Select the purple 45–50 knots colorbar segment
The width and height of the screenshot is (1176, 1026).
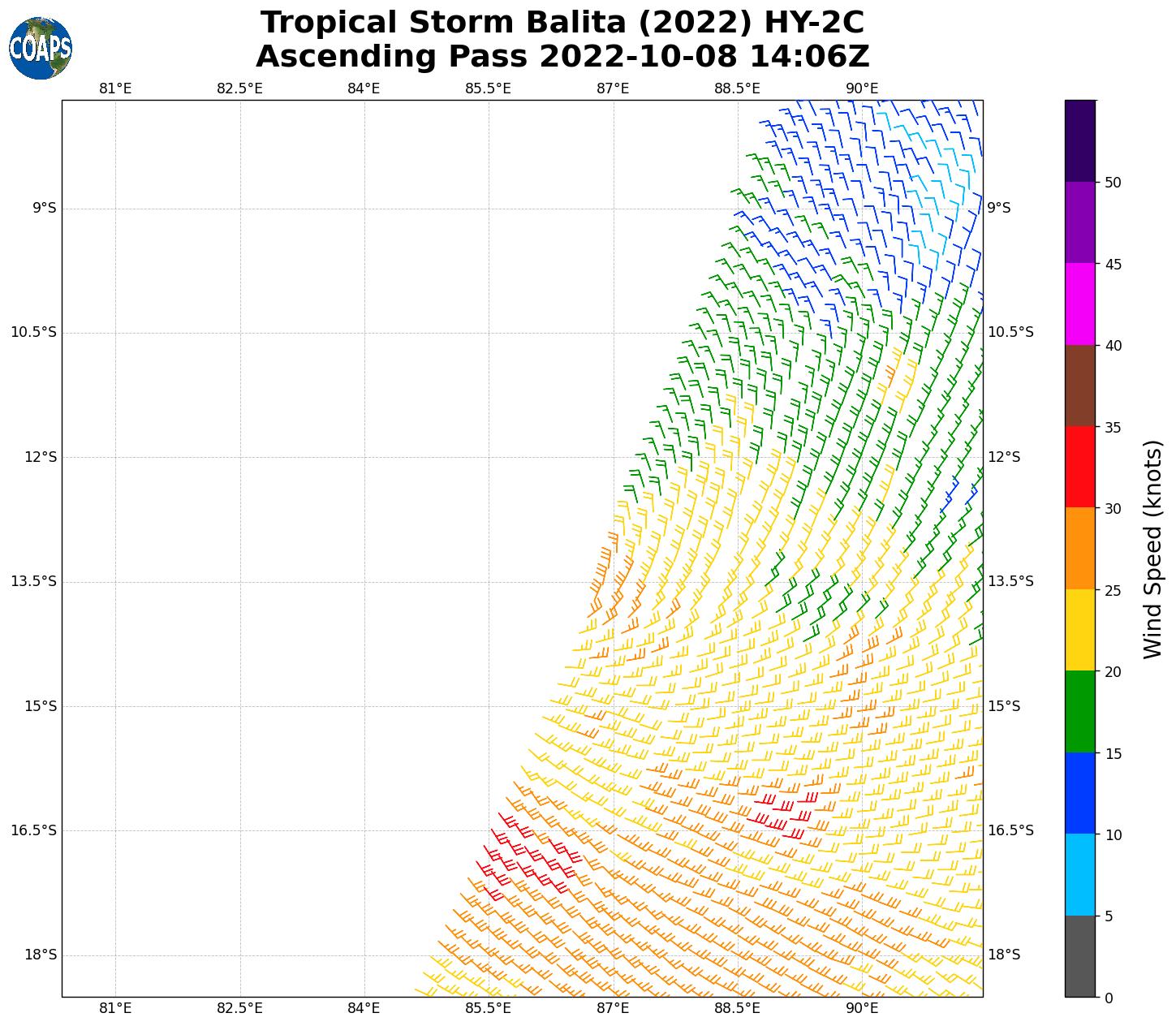[x=1079, y=222]
